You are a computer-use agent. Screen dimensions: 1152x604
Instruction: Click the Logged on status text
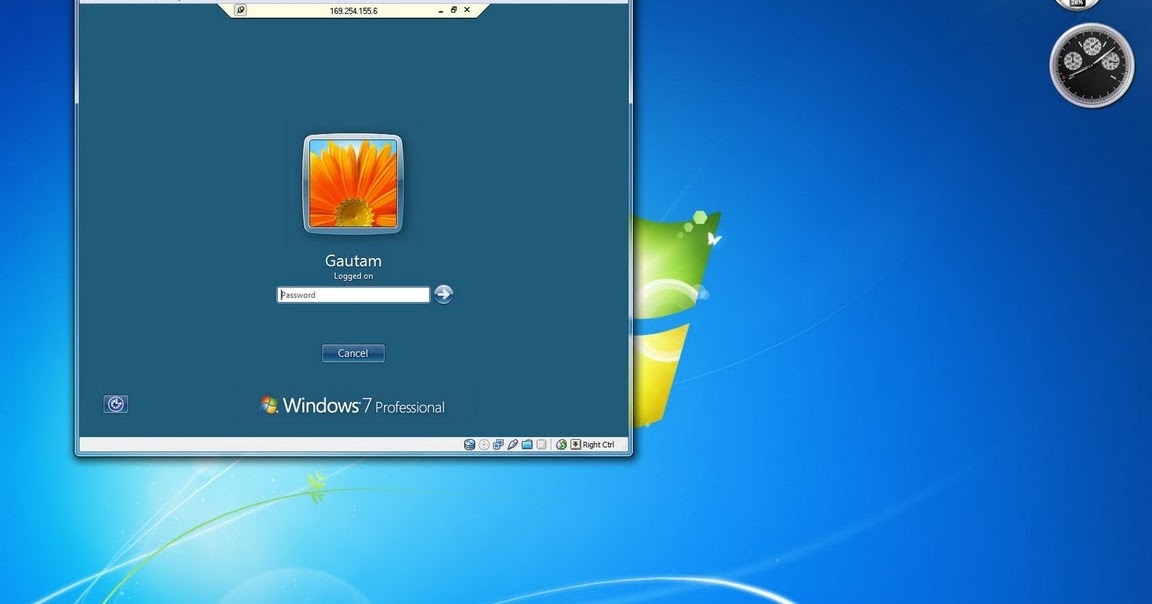coord(353,276)
